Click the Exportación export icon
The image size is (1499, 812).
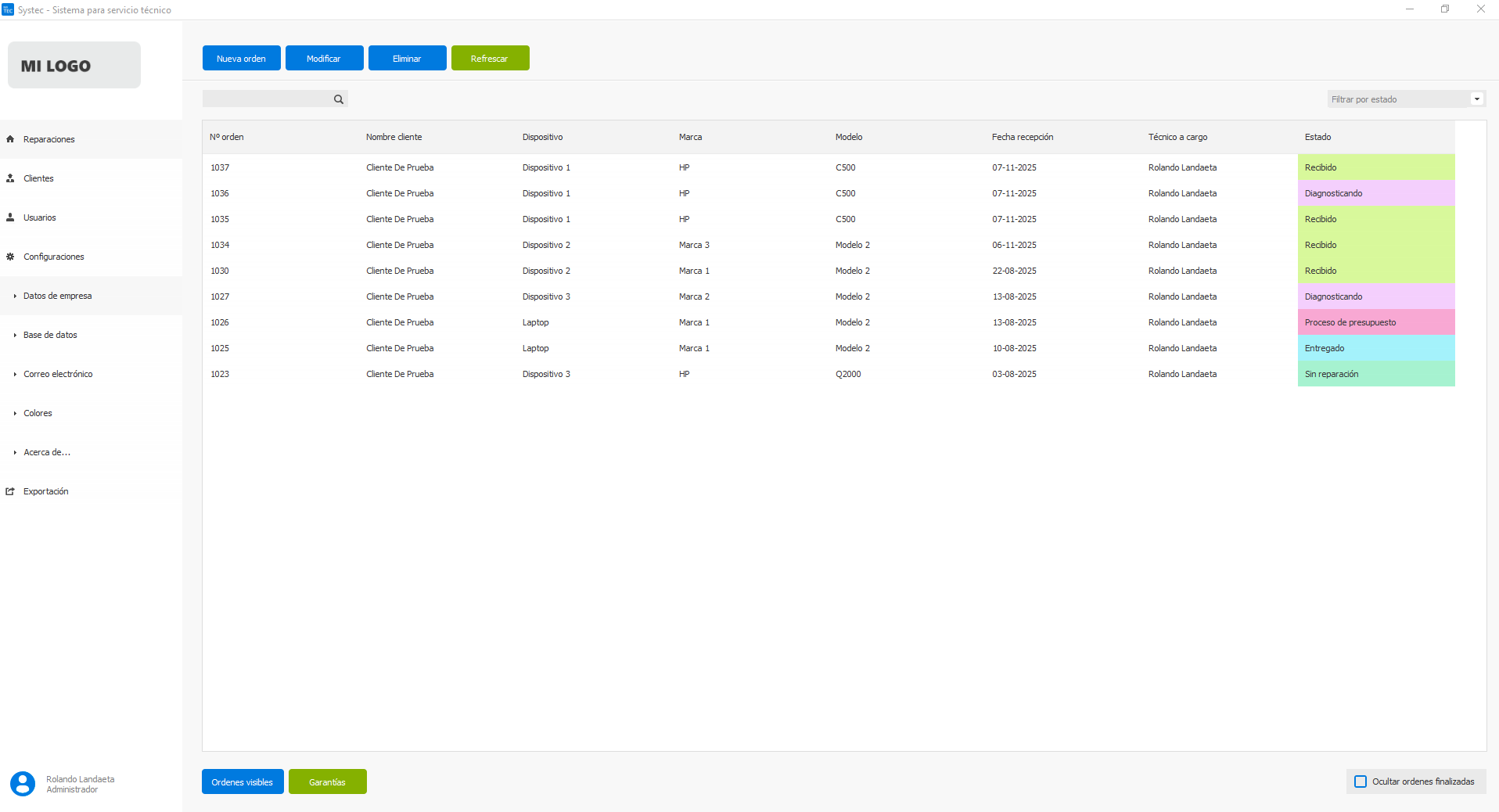click(10, 491)
